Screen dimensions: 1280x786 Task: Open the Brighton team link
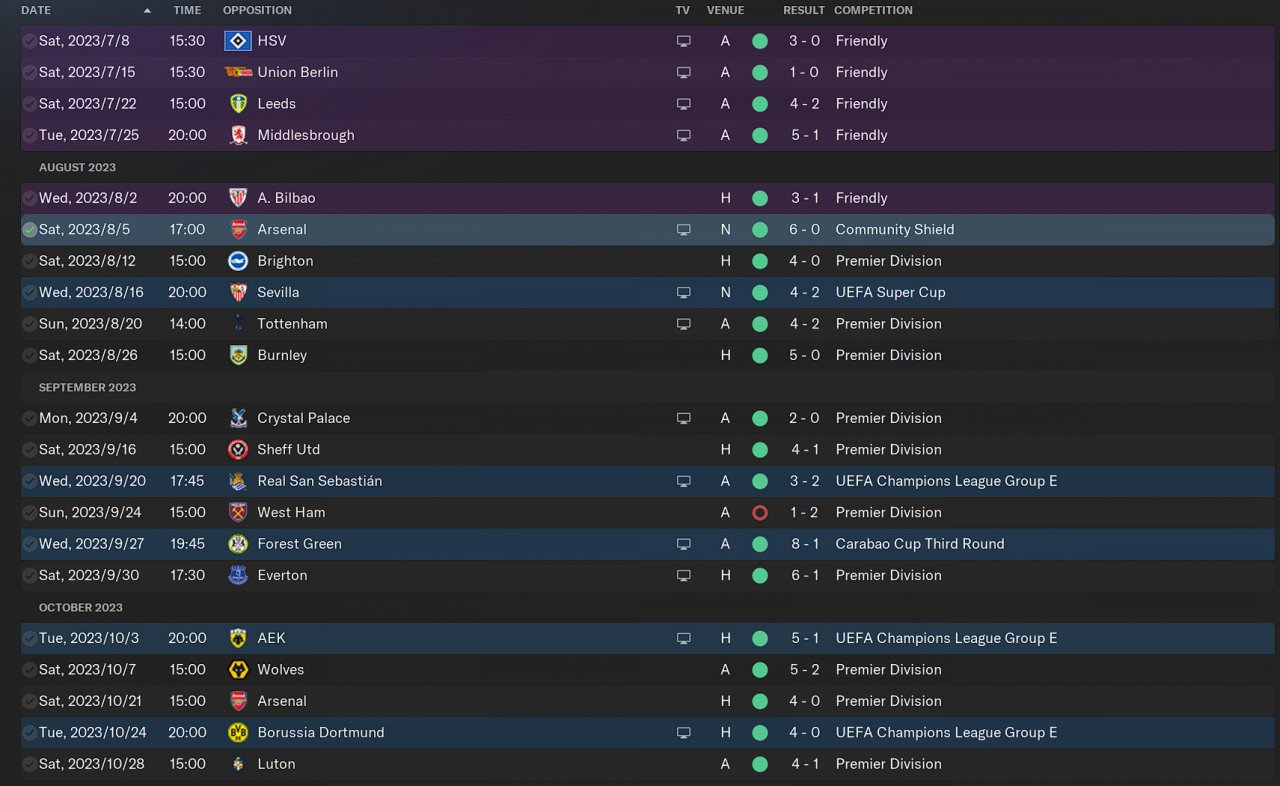pos(285,261)
